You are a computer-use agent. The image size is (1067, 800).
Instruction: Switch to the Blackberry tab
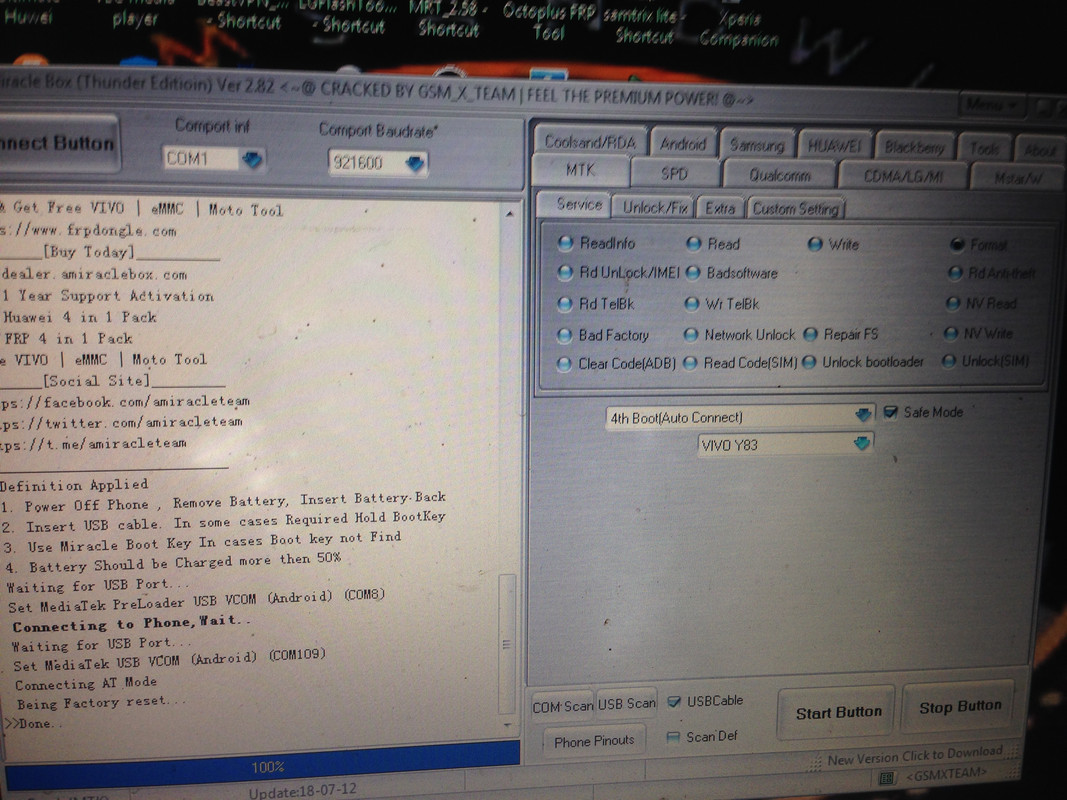click(914, 146)
